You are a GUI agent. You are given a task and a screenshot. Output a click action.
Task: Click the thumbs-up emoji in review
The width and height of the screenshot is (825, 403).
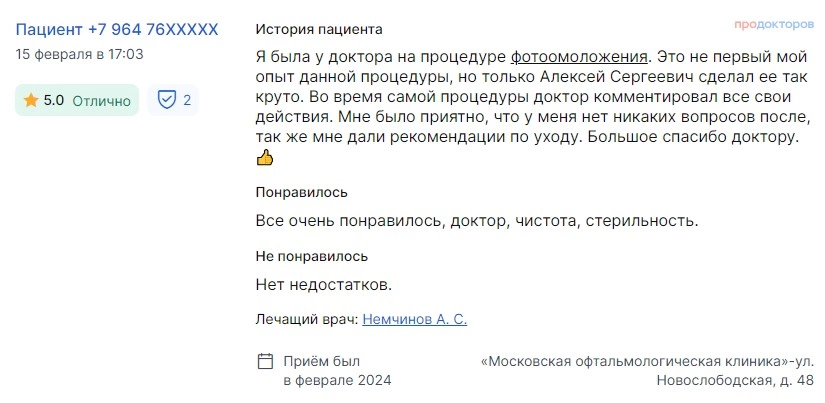point(265,157)
